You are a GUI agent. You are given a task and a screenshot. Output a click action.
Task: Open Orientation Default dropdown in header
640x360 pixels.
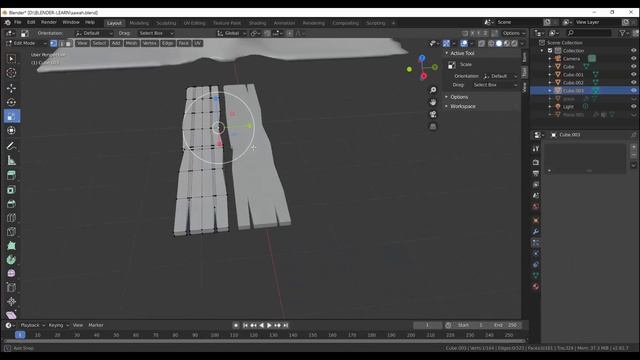coord(93,33)
